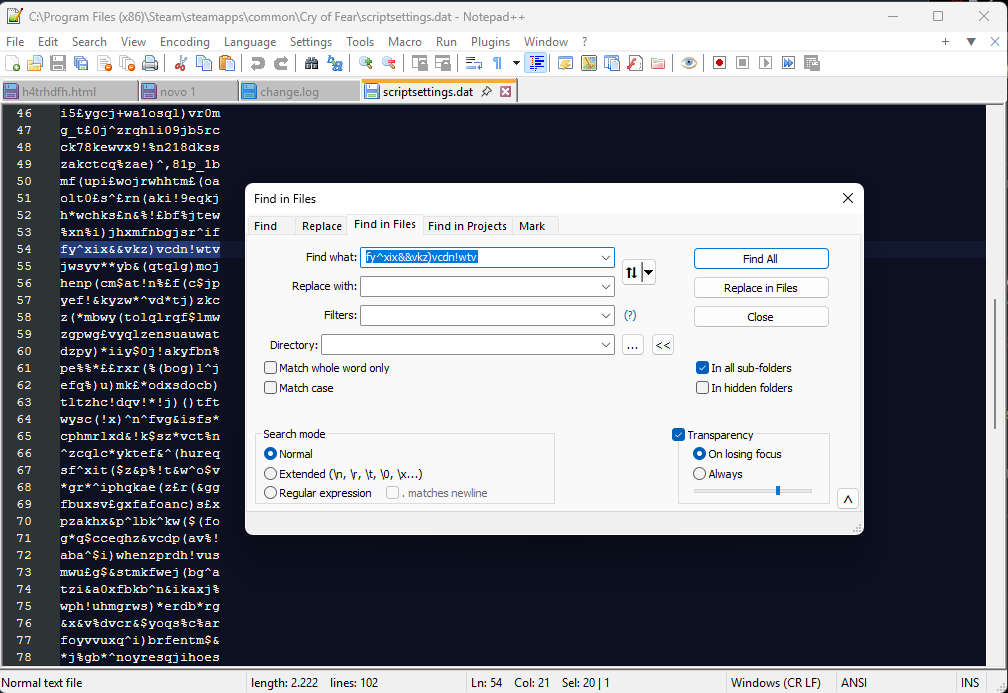Show all characters with the pilcrow icon
This screenshot has width=1008, height=693.
[x=497, y=63]
